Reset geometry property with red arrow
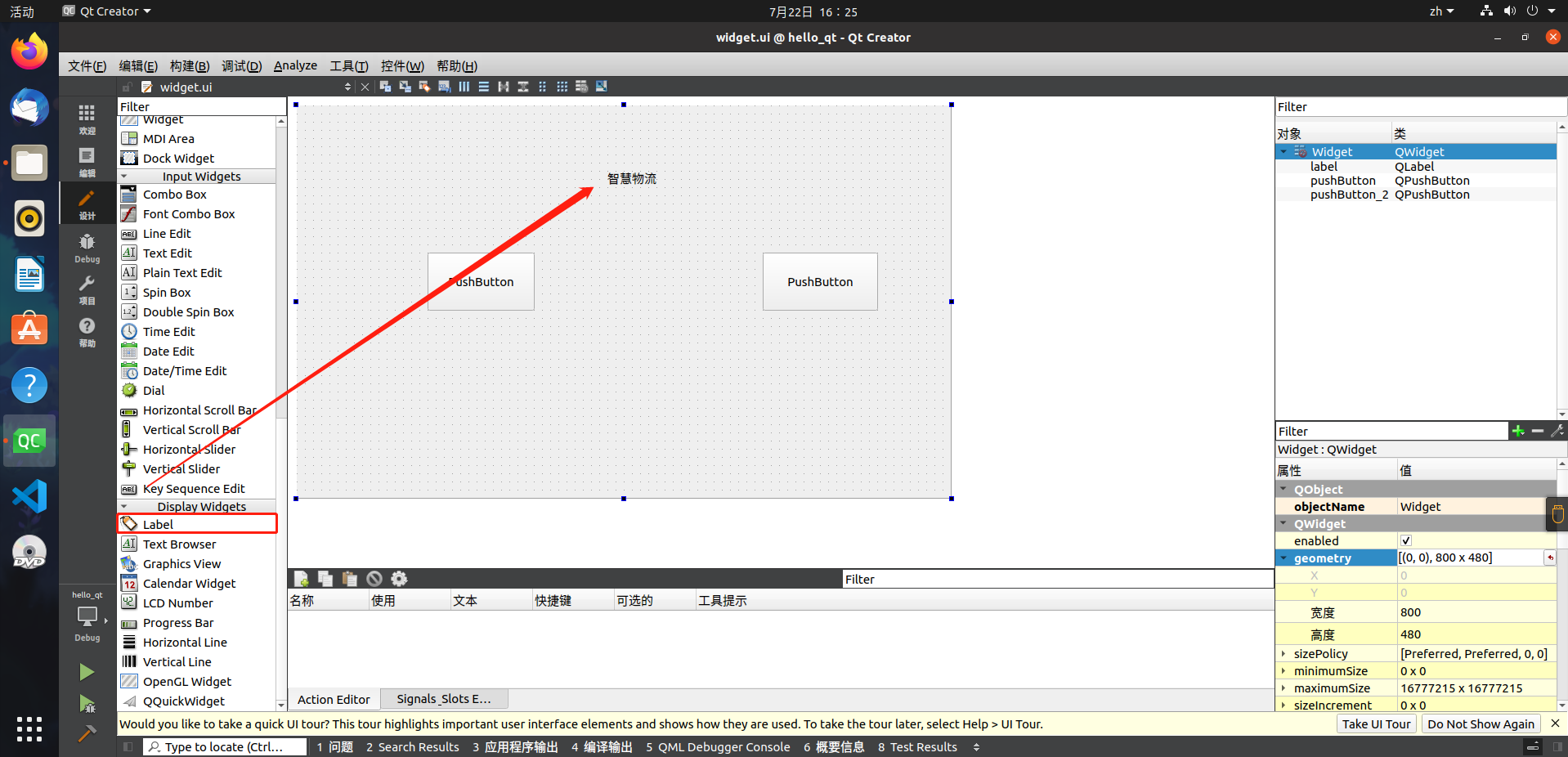 pos(1549,558)
